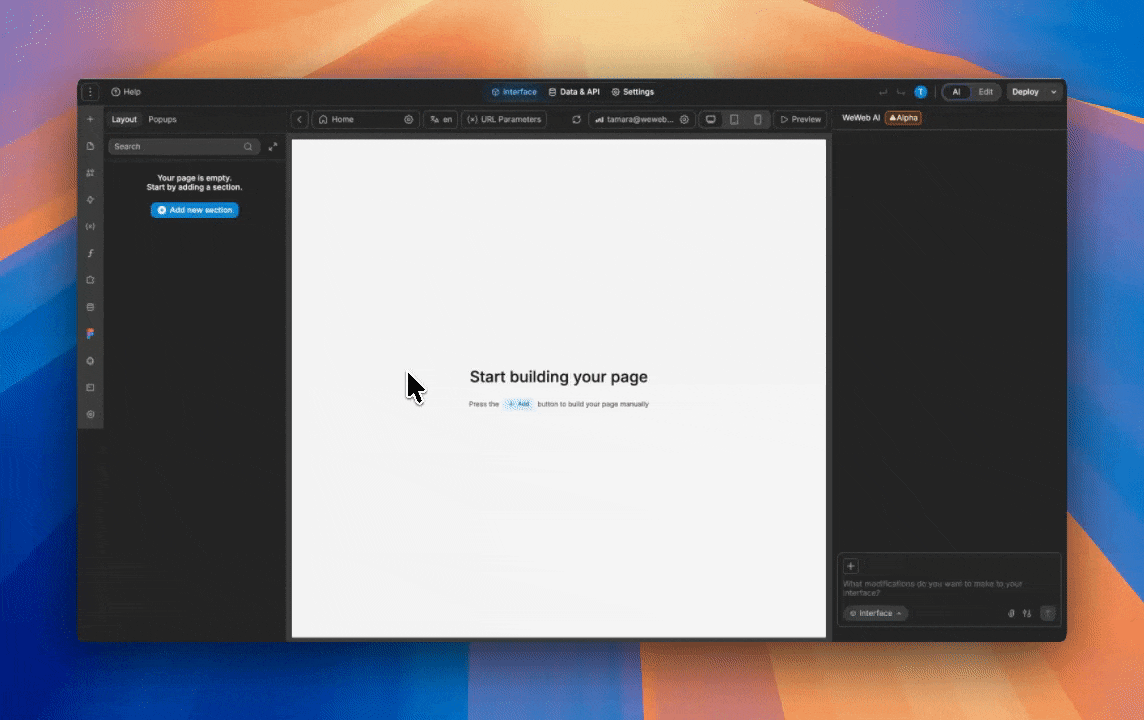Open the Interface scope dropdown in chat
Viewport: 1144px width, 720px height.
(x=876, y=613)
